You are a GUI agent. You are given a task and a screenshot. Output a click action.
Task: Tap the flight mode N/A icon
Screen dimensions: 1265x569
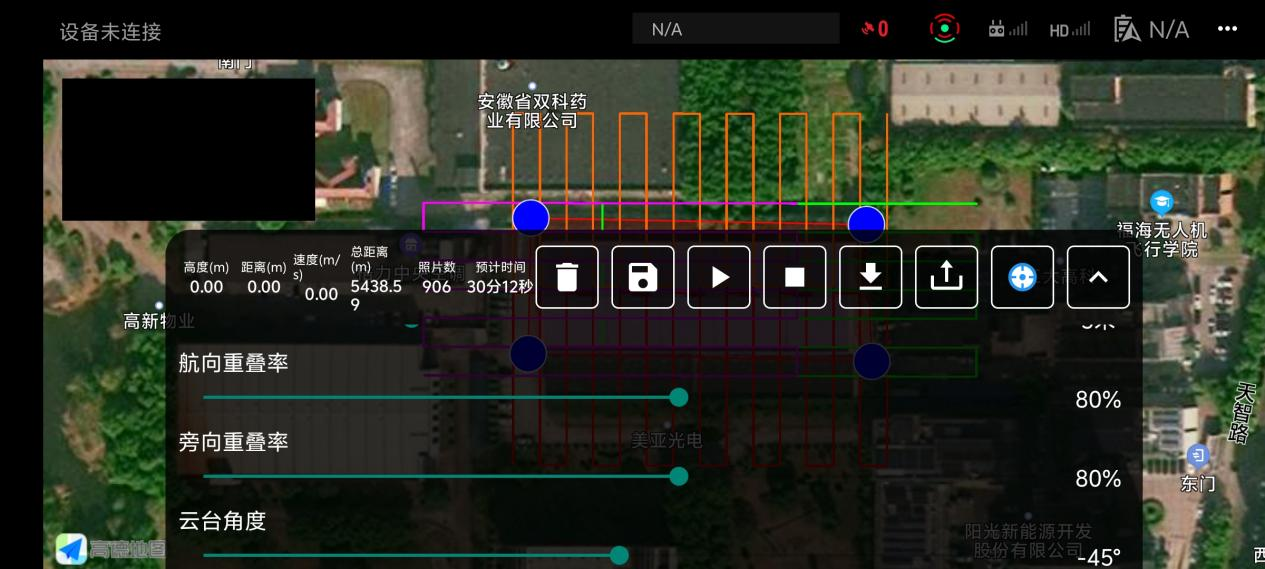[1152, 29]
